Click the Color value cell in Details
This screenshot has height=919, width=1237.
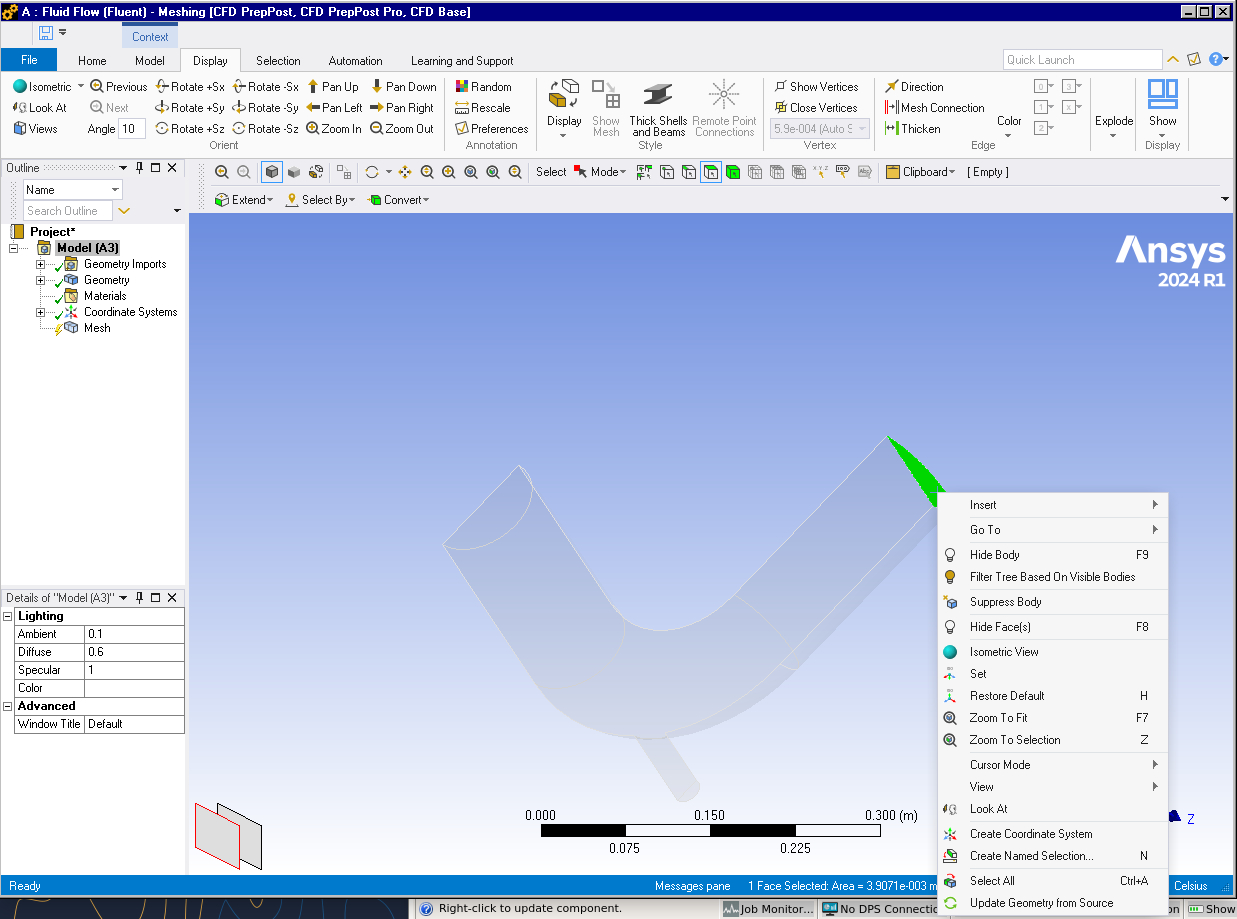tap(134, 688)
